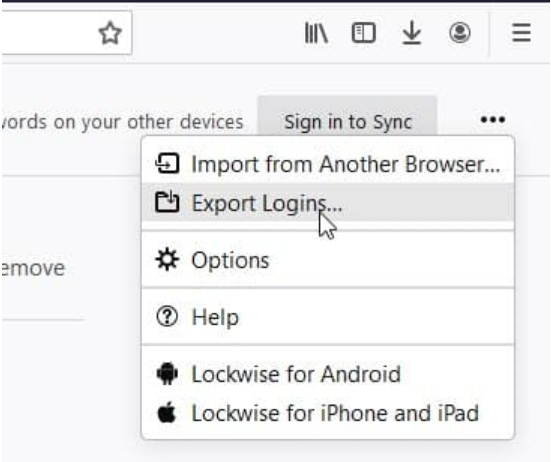Open Options from the menu
The width and height of the screenshot is (551, 462).
(328, 260)
